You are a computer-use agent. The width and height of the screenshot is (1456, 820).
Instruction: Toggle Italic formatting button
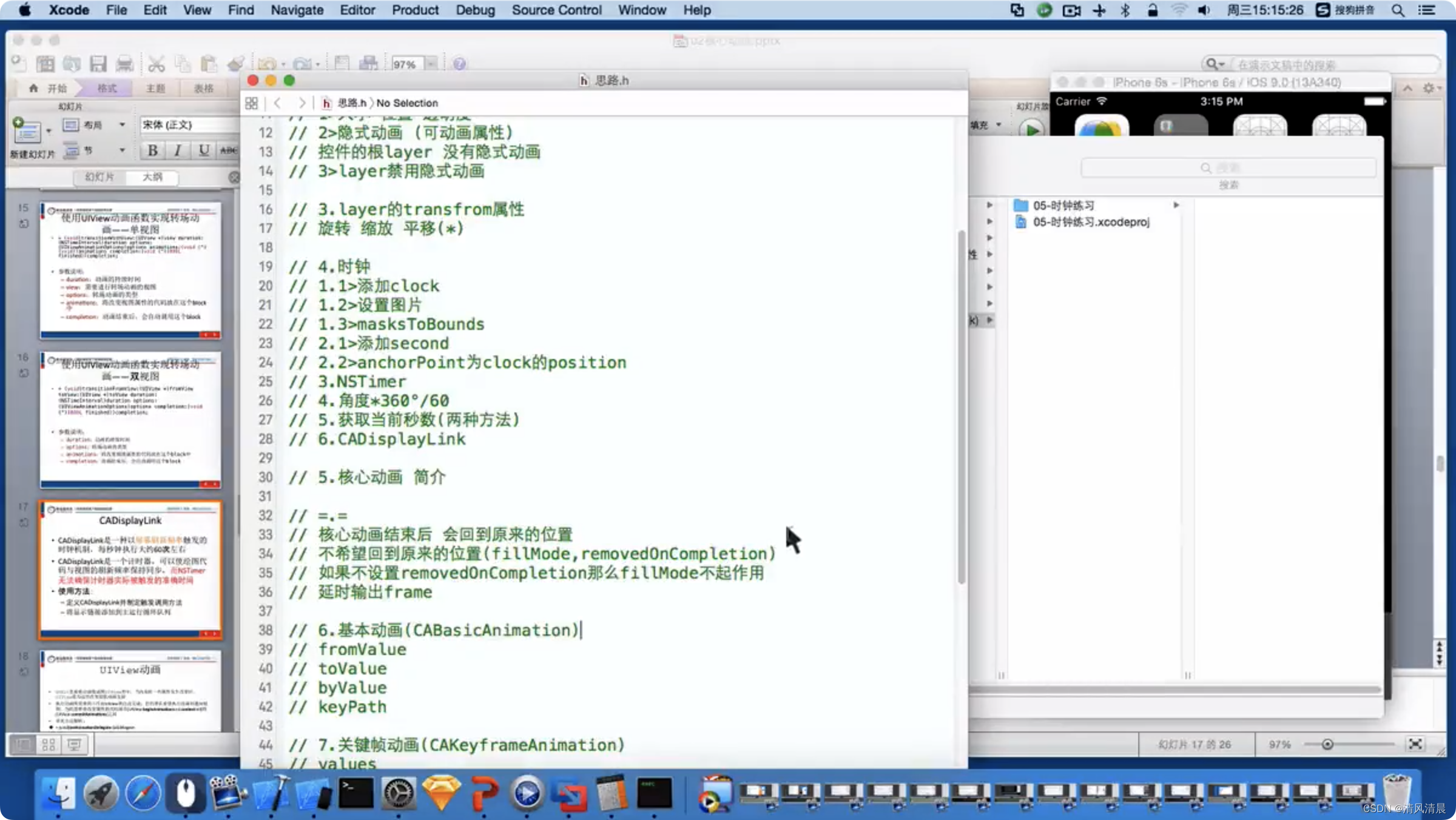pos(178,150)
